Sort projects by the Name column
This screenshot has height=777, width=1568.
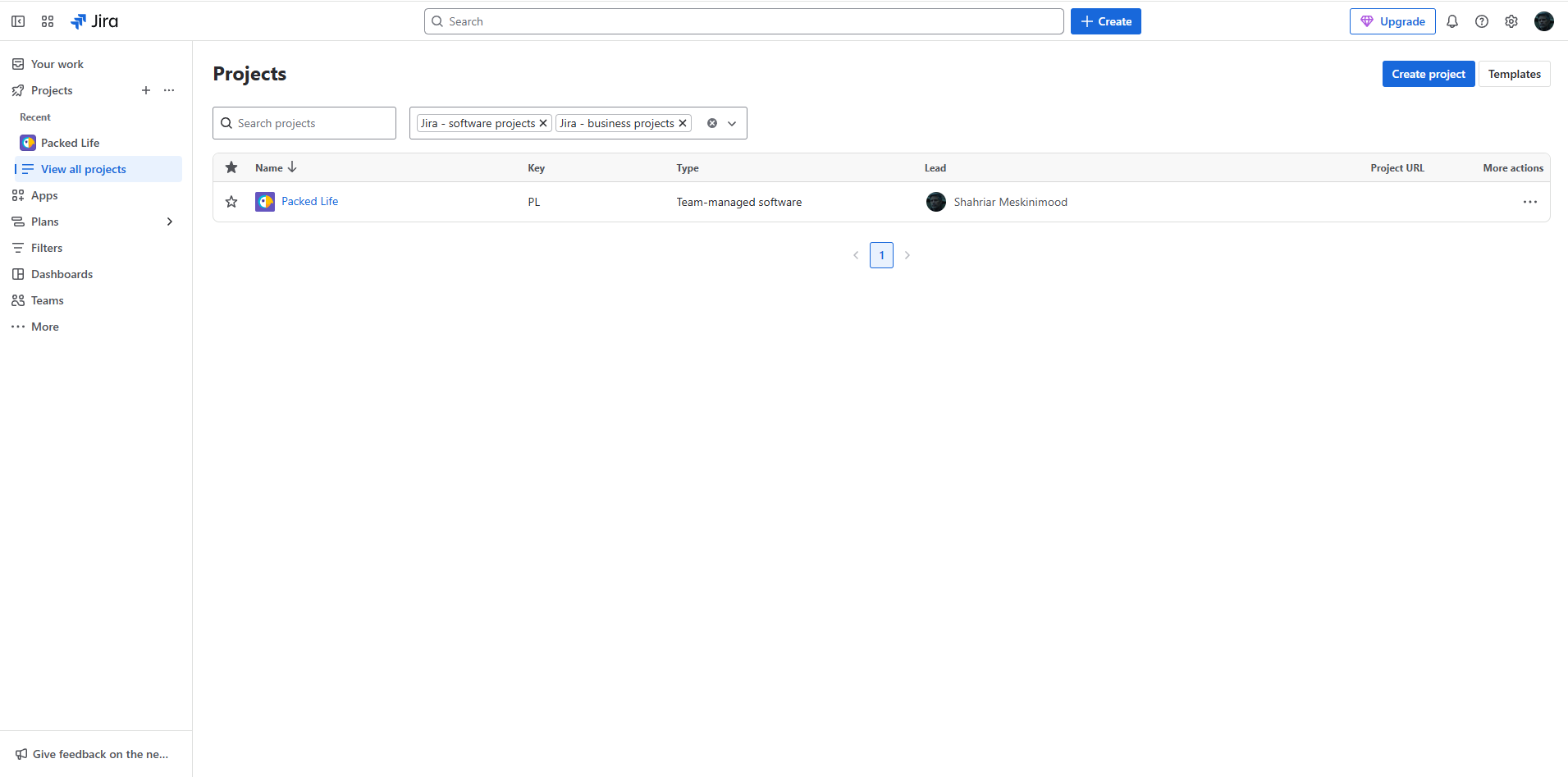276,167
